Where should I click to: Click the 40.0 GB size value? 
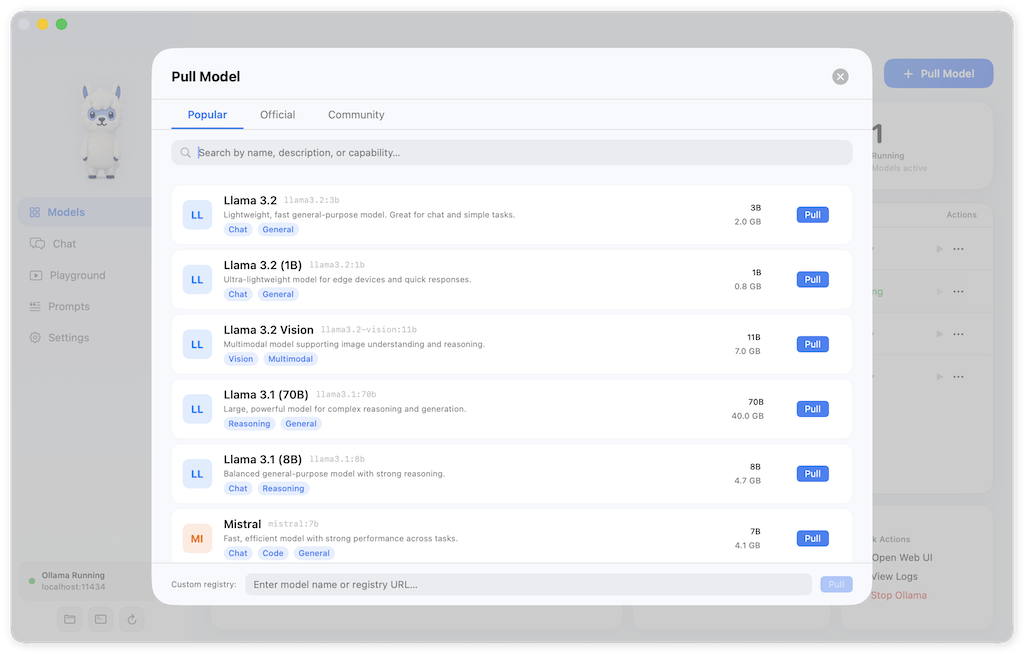pyautogui.click(x=747, y=416)
